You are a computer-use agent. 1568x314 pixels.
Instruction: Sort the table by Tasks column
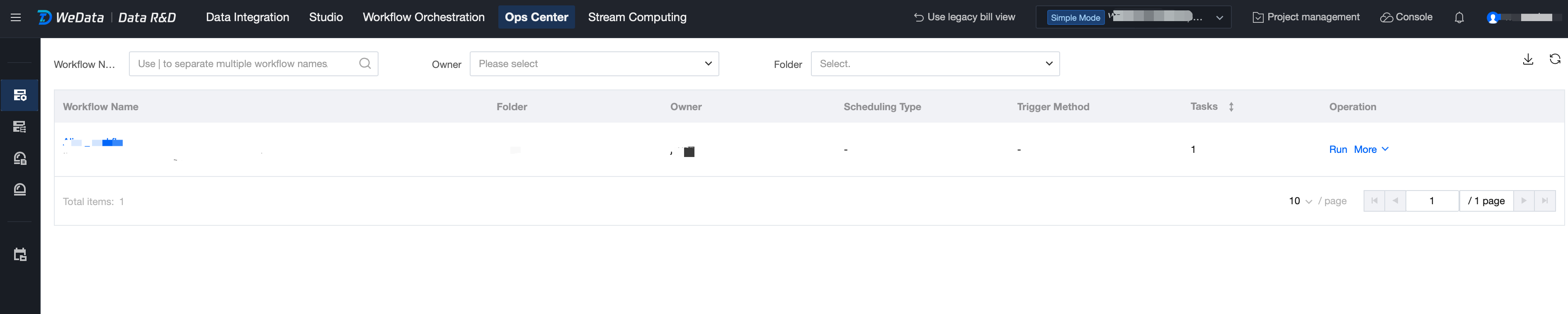1231,106
